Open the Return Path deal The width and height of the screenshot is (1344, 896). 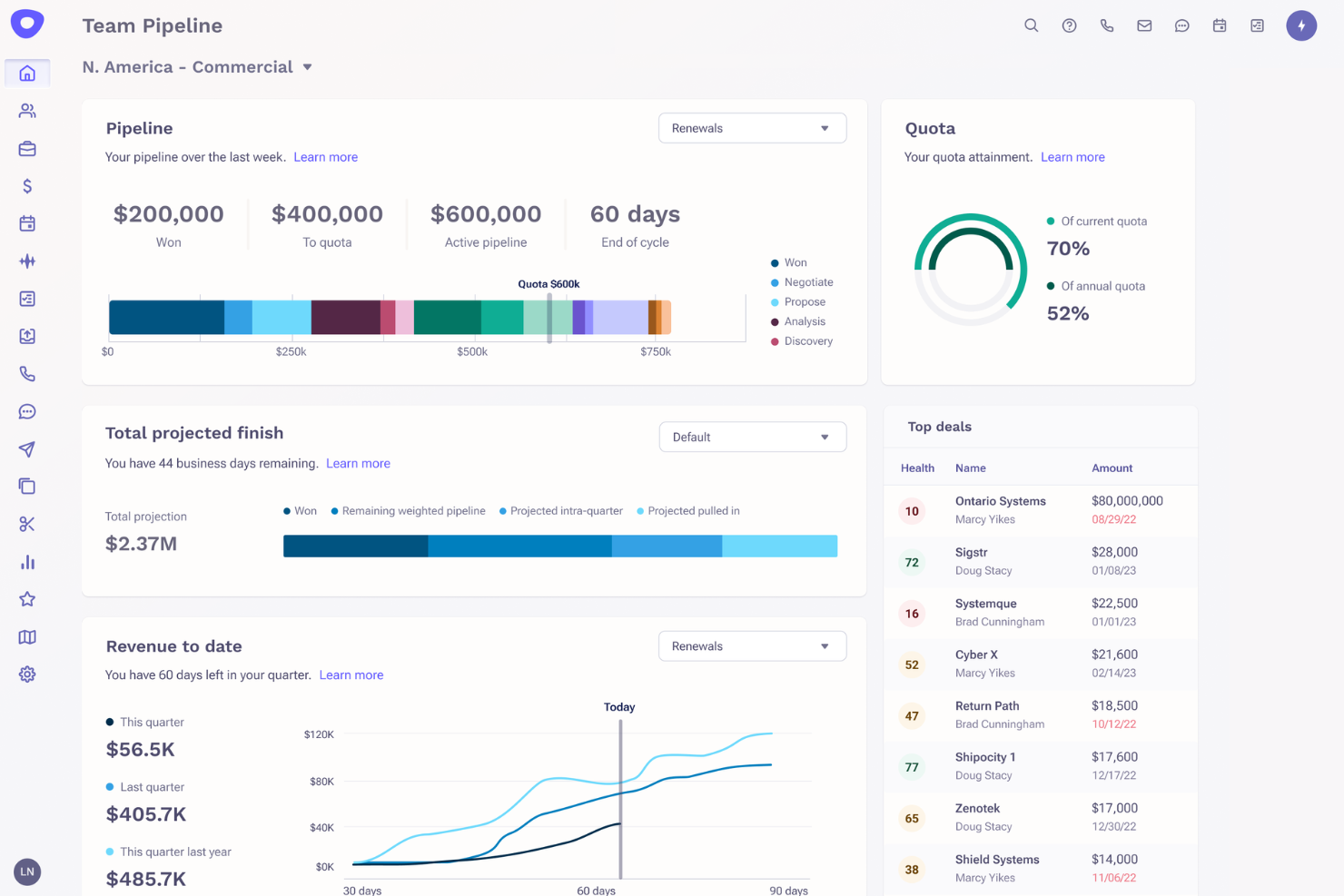pyautogui.click(x=1040, y=715)
